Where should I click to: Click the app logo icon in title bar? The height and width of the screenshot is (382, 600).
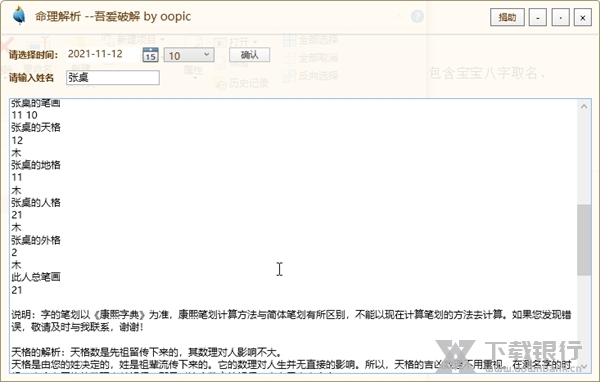click(19, 16)
